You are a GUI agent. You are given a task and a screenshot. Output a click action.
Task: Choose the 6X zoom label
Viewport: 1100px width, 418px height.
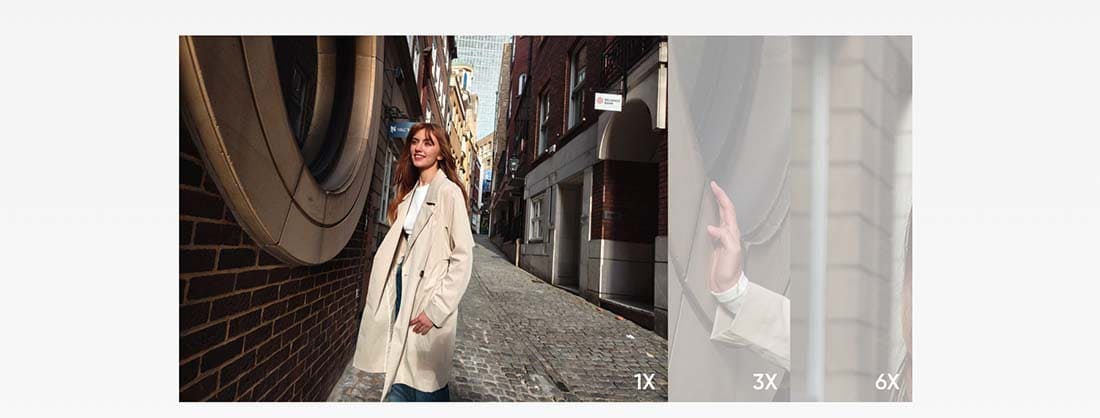pyautogui.click(x=887, y=382)
